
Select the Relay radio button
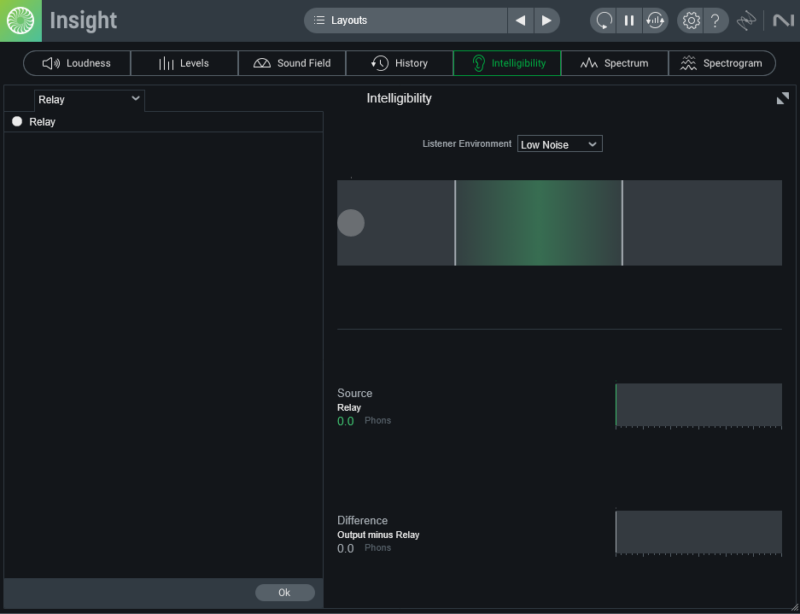point(17,122)
